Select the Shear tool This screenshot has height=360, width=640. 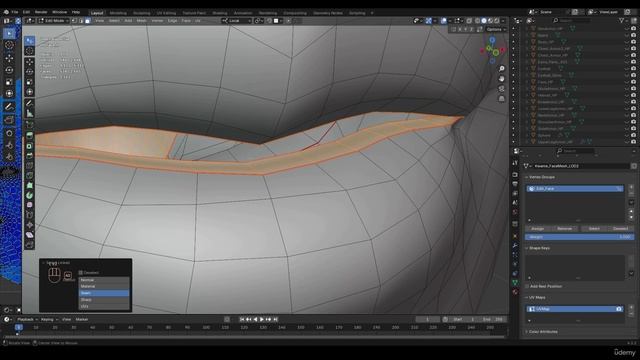pos(29,235)
